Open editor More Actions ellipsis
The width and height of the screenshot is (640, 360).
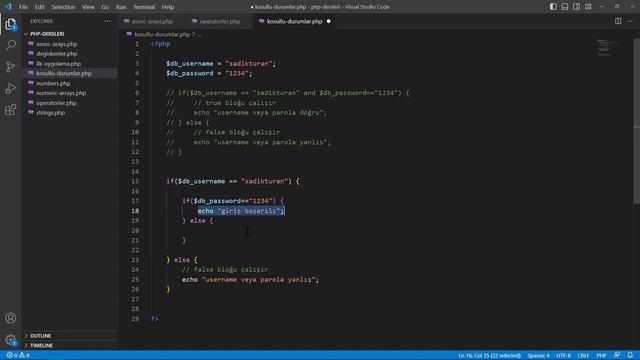[x=629, y=21]
